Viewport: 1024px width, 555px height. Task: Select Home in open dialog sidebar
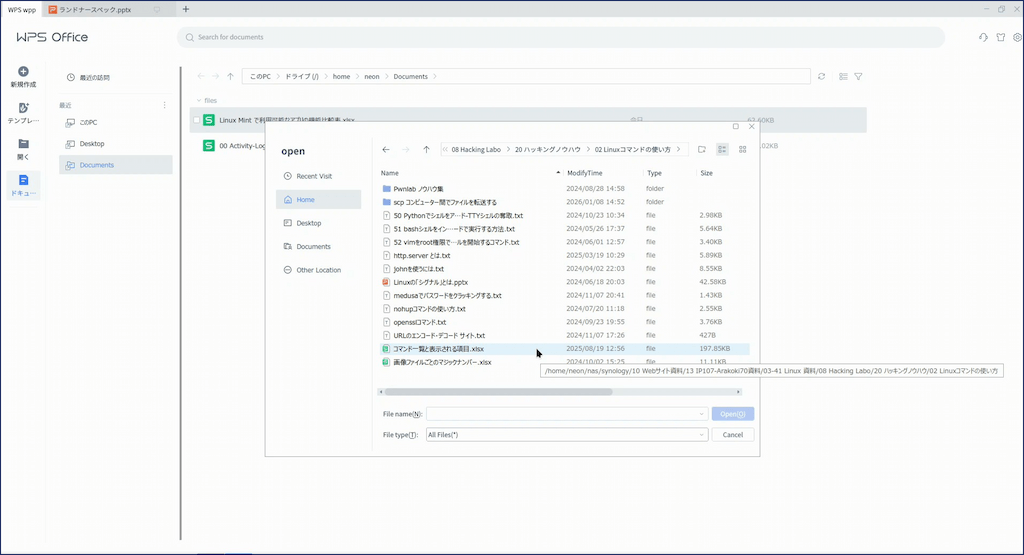point(319,199)
